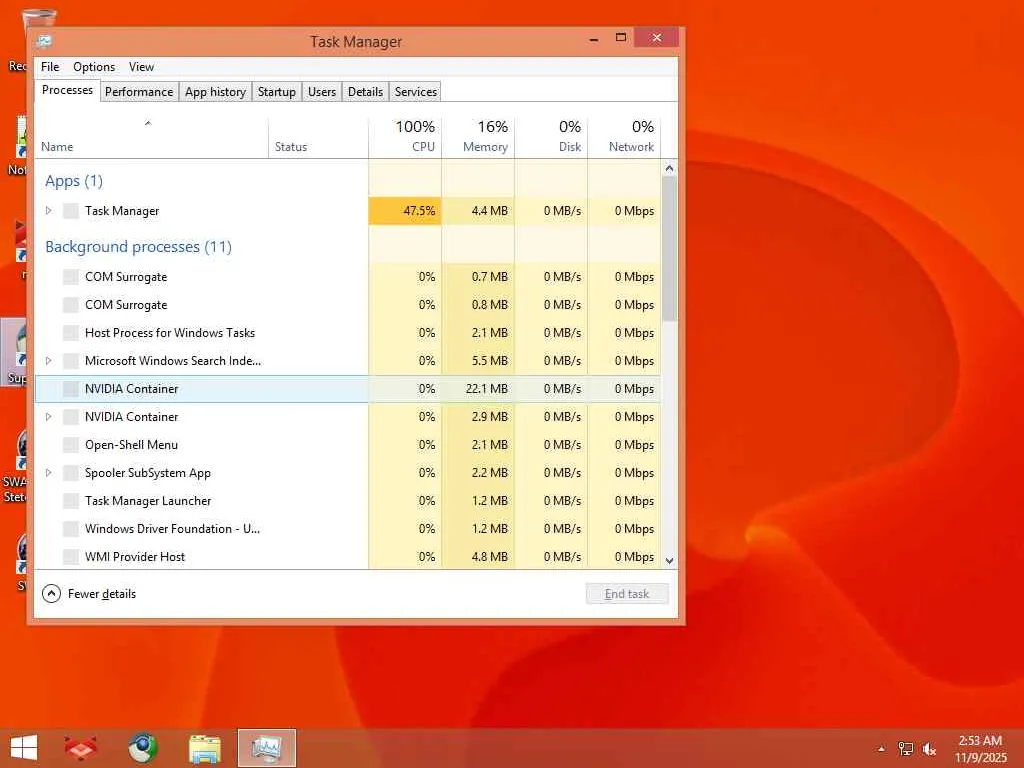The image size is (1024, 768).
Task: Click Host Process for Windows Tasks icon
Action: (x=71, y=333)
